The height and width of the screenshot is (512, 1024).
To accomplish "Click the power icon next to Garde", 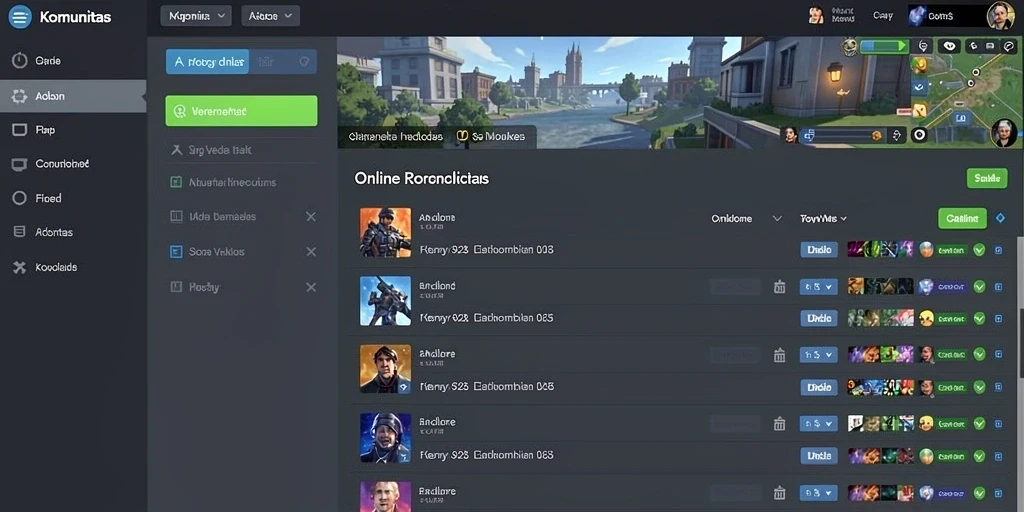I will [20, 61].
